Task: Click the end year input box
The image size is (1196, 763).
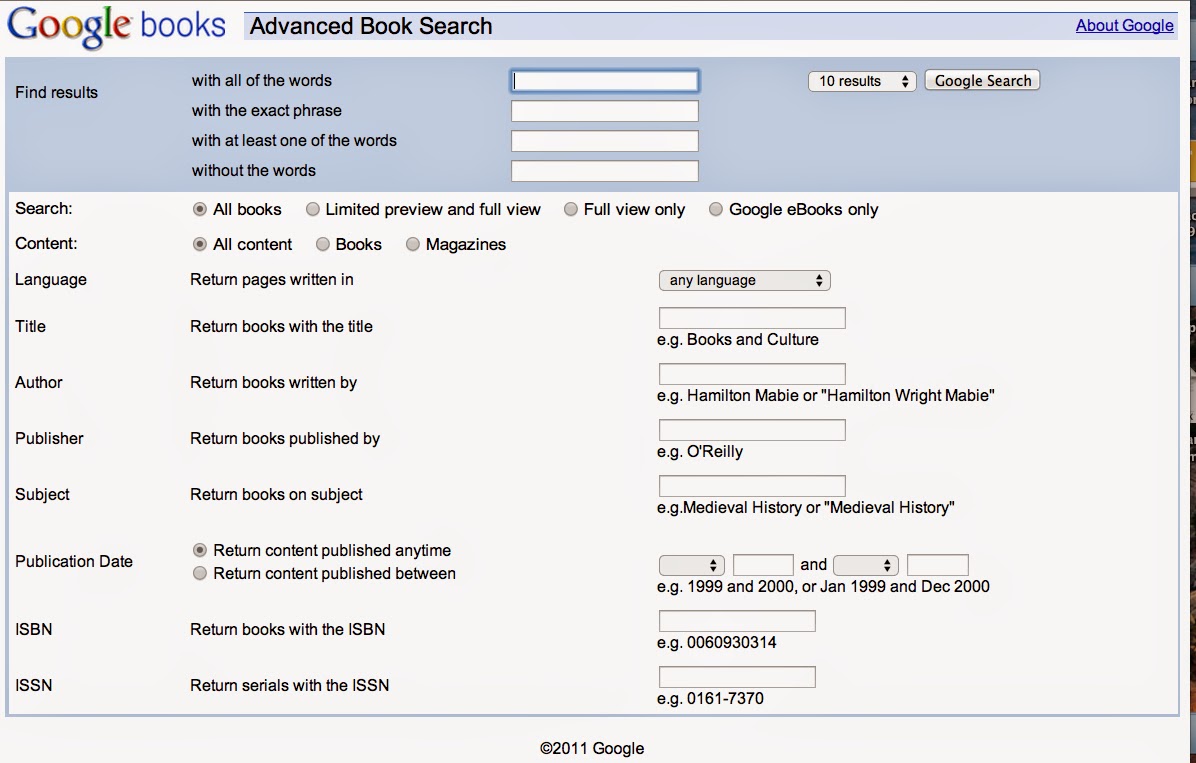Action: [937, 565]
